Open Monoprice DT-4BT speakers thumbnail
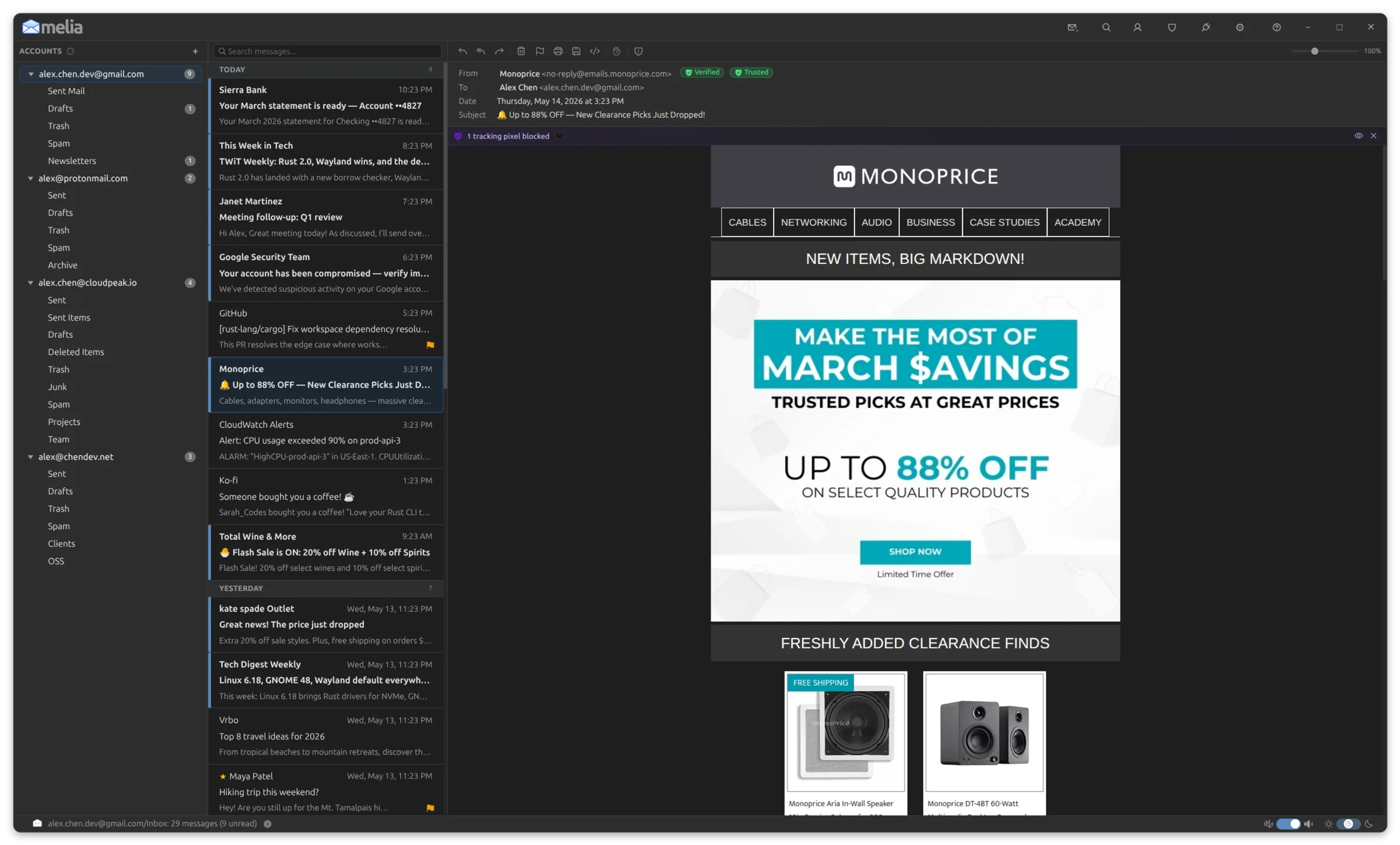 click(x=984, y=732)
